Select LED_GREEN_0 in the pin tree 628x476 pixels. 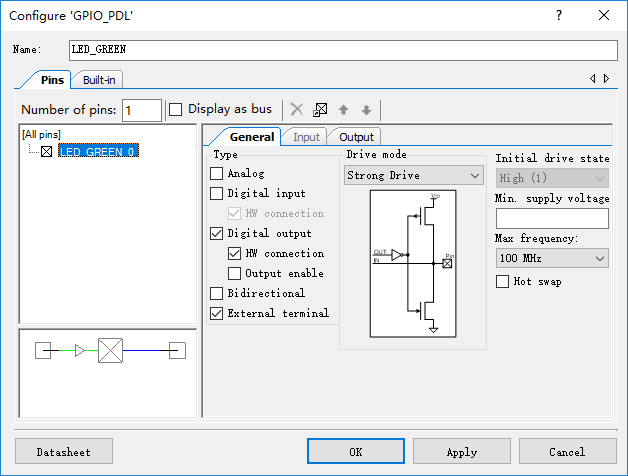point(98,151)
